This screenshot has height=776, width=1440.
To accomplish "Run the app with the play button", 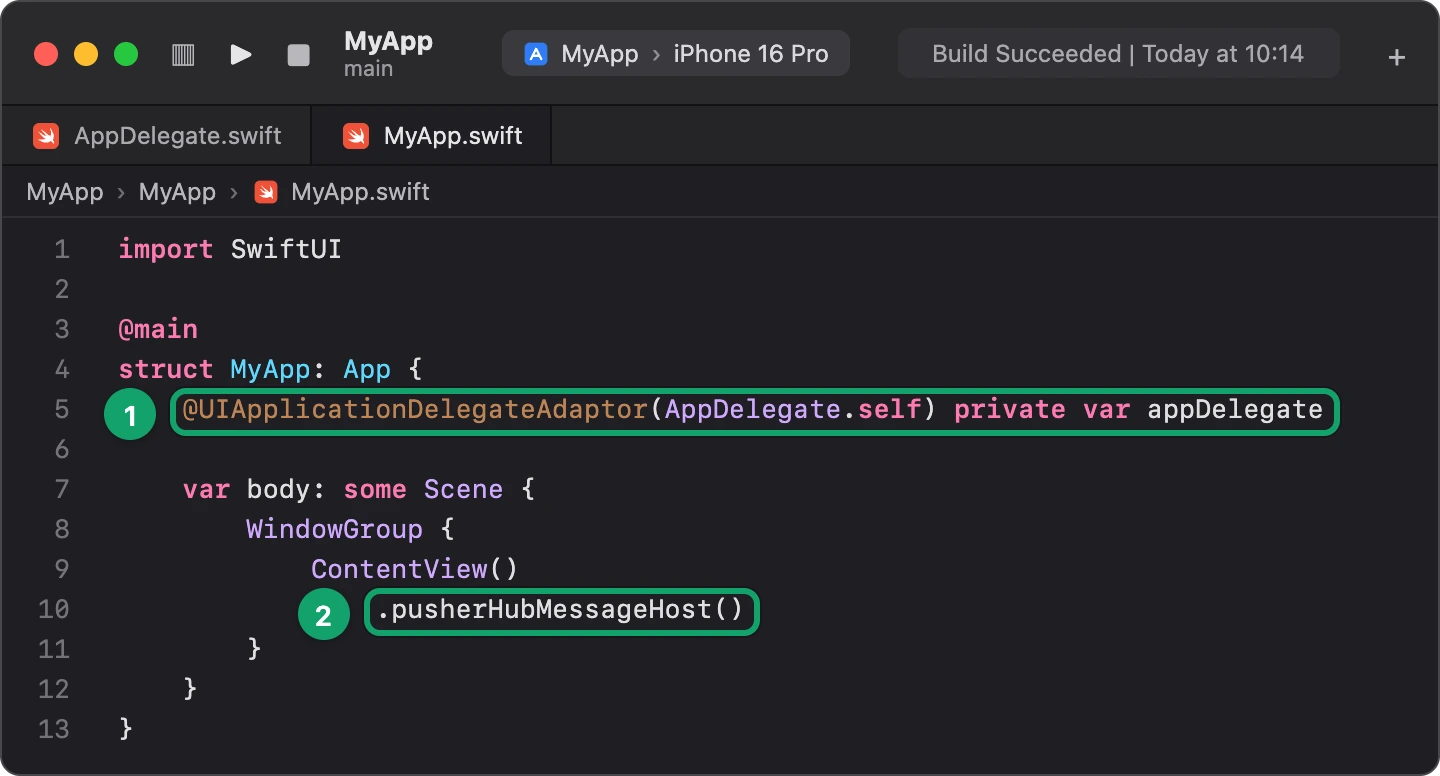I will point(241,55).
